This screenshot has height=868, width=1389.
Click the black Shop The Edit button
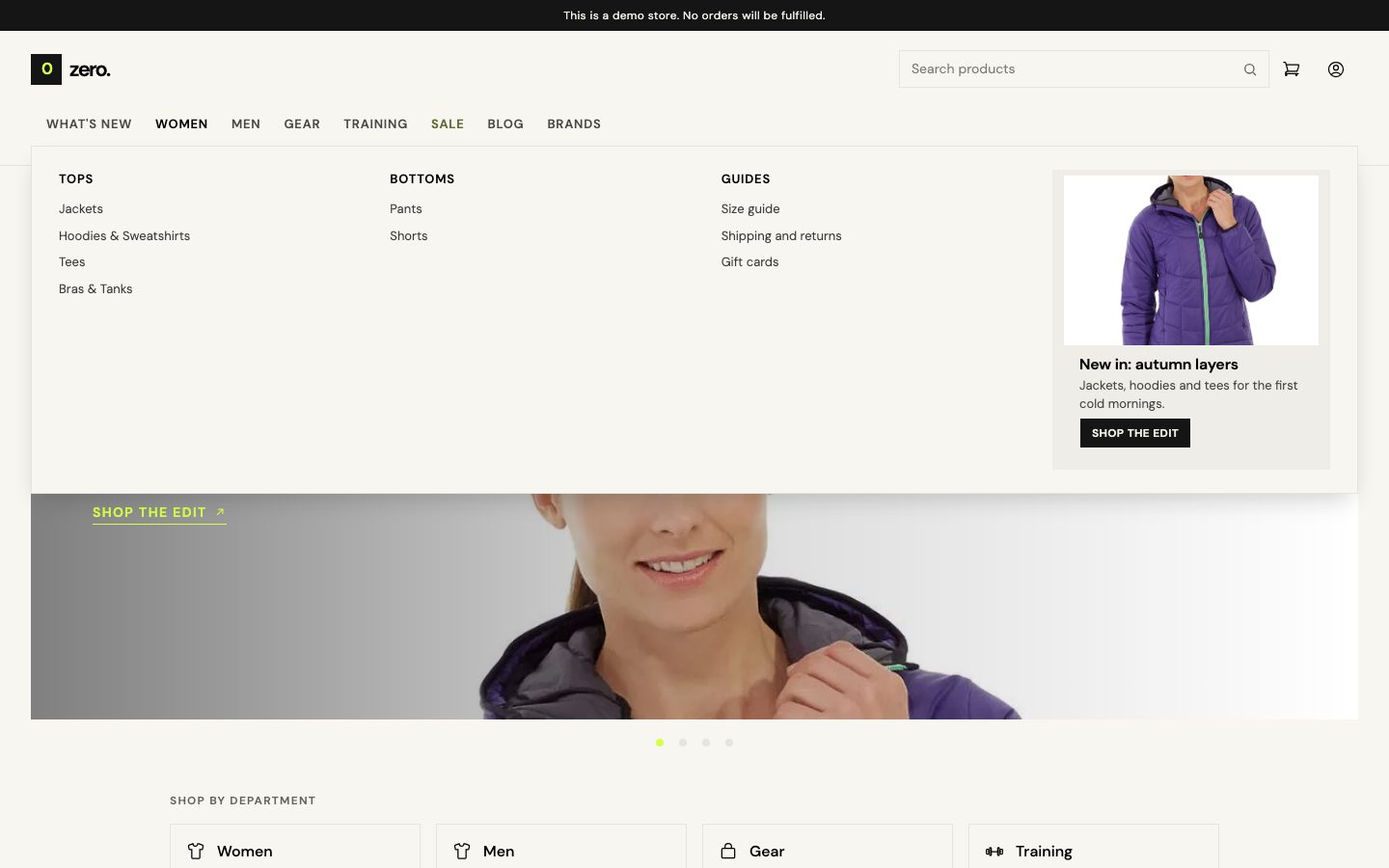click(x=1135, y=433)
